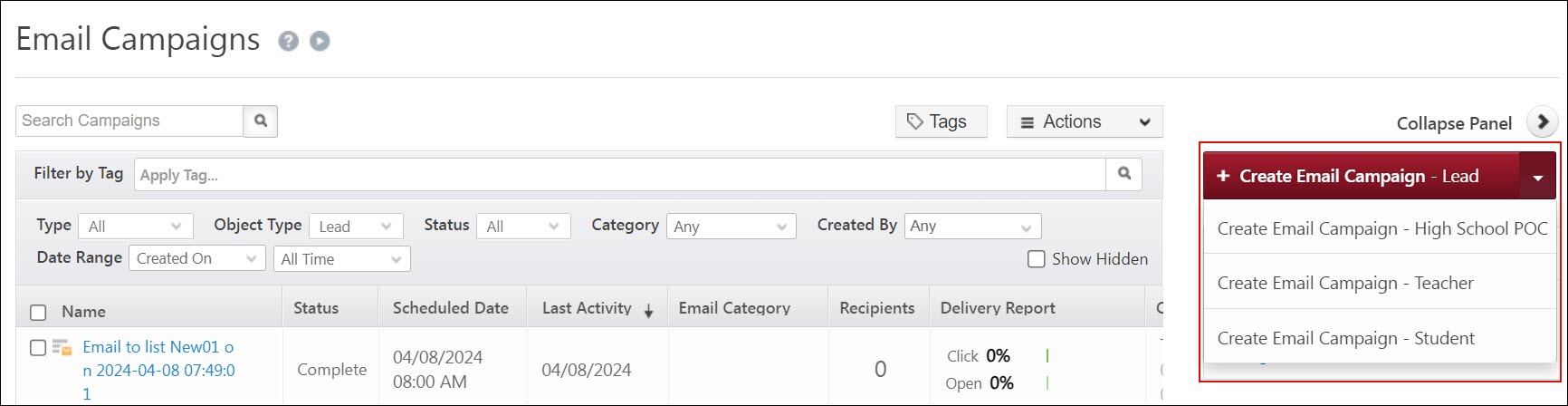The height and width of the screenshot is (406, 1568).
Task: Click the Email Category column header
Action: coord(734,308)
